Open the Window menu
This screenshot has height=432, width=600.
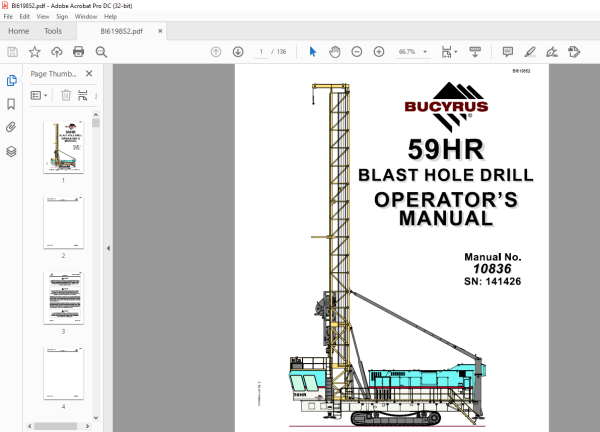tap(86, 16)
